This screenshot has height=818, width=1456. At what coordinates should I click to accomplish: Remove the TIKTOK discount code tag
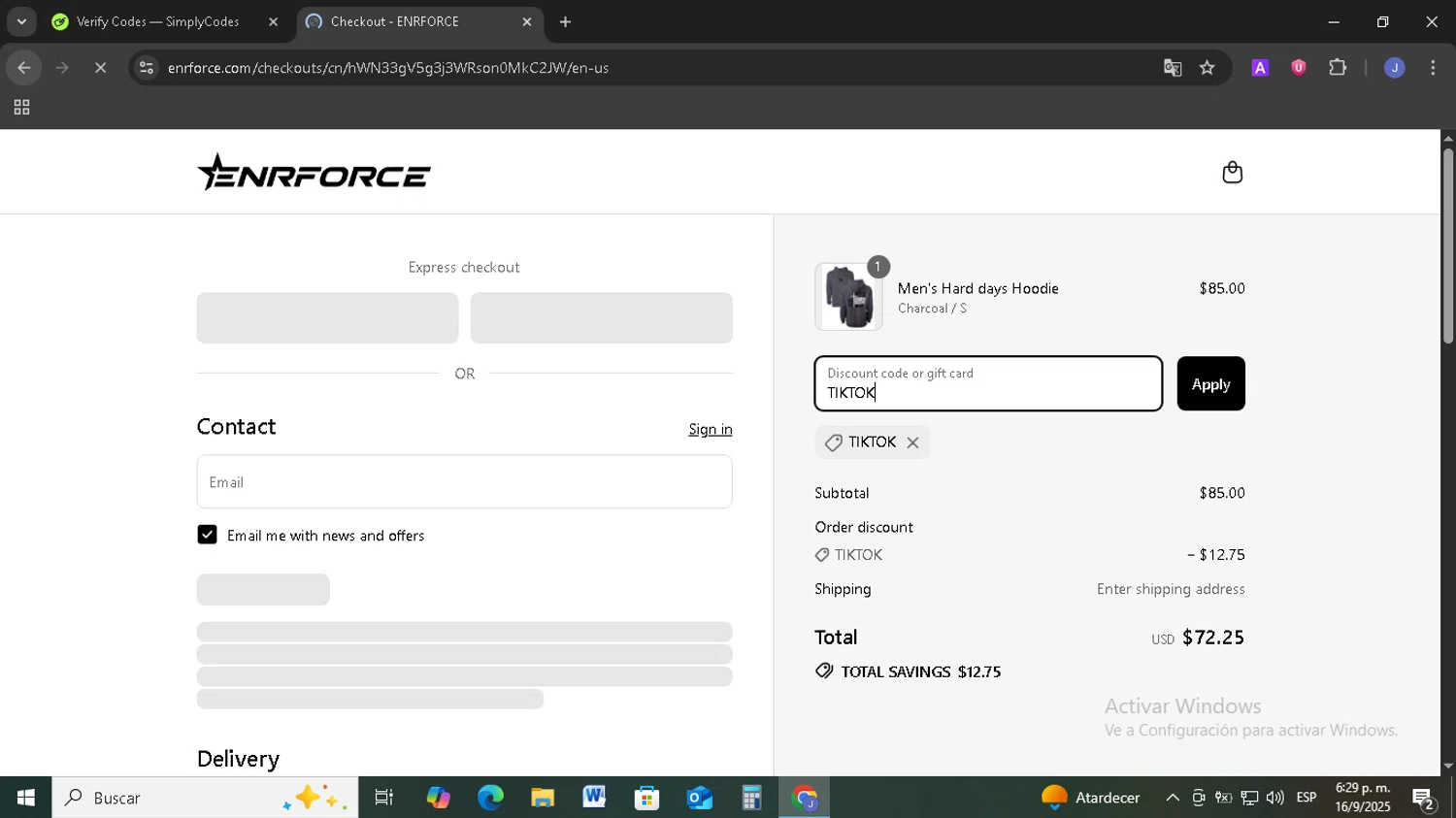(x=912, y=442)
